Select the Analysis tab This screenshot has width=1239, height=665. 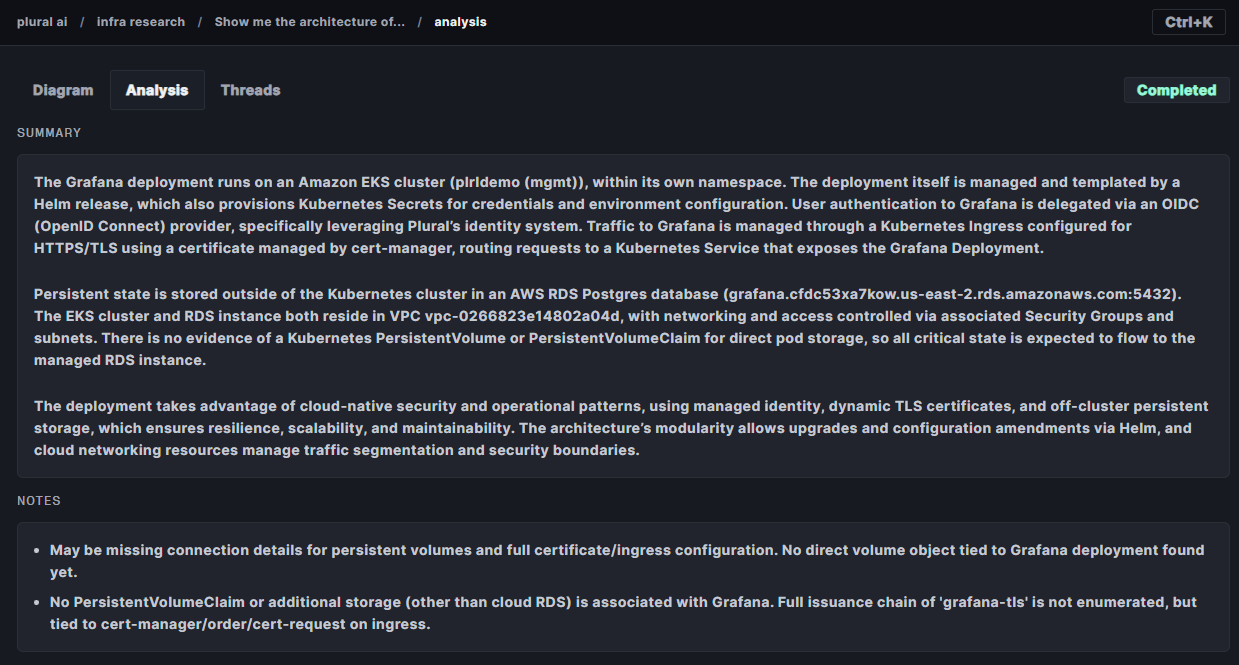(157, 90)
